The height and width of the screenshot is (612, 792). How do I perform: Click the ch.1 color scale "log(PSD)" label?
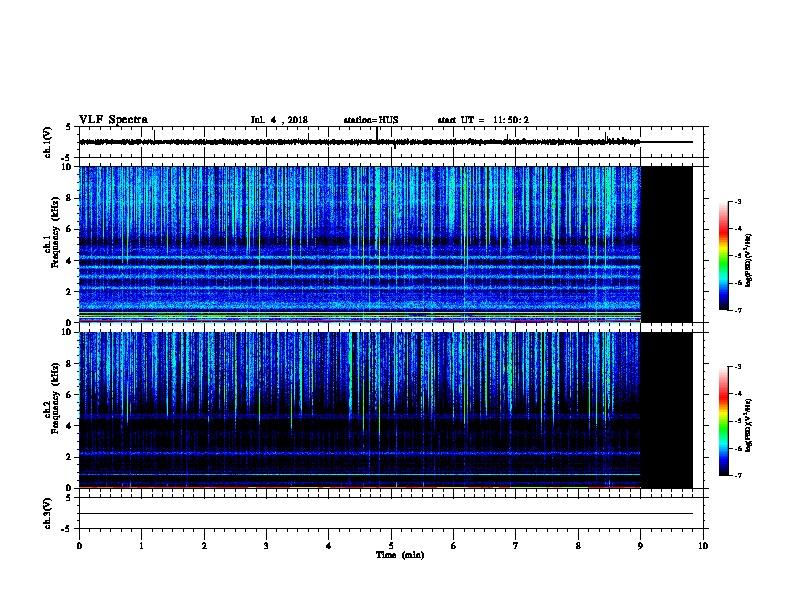click(x=749, y=261)
